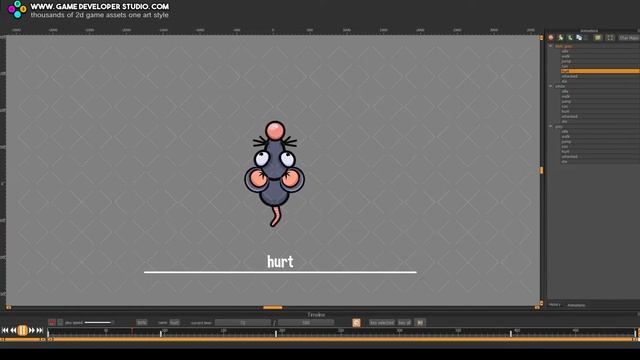
Task: Select jump under the grey entity
Action: point(600,141)
